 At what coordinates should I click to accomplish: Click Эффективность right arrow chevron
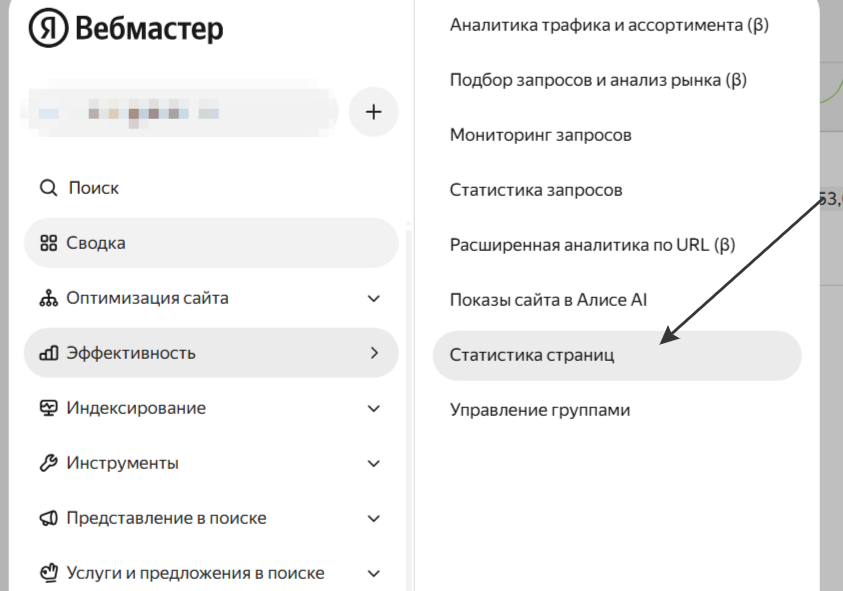(x=374, y=353)
